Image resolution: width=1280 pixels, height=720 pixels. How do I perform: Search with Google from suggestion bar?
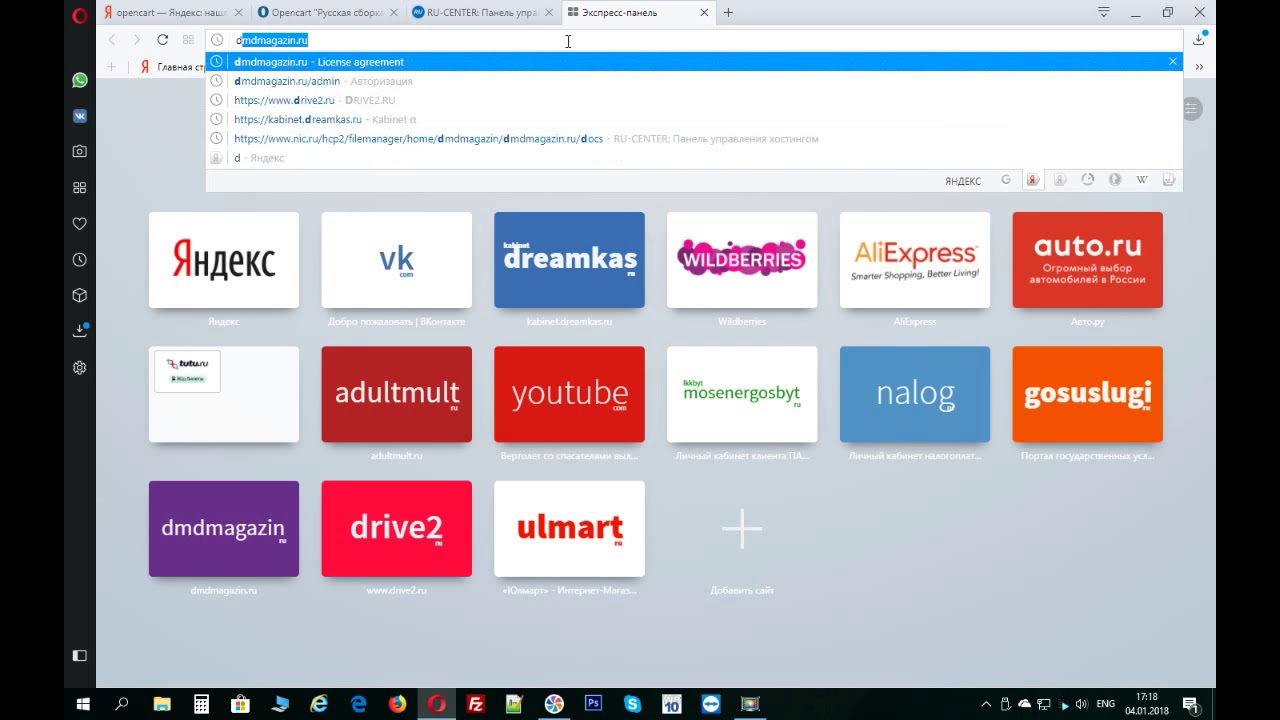(x=1006, y=180)
